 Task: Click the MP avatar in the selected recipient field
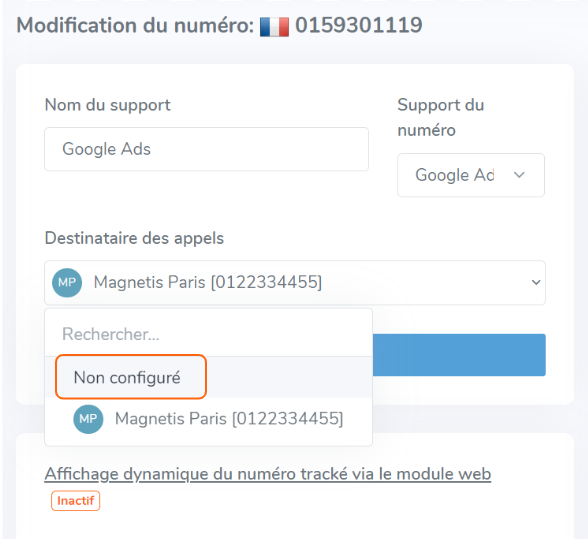tap(67, 282)
